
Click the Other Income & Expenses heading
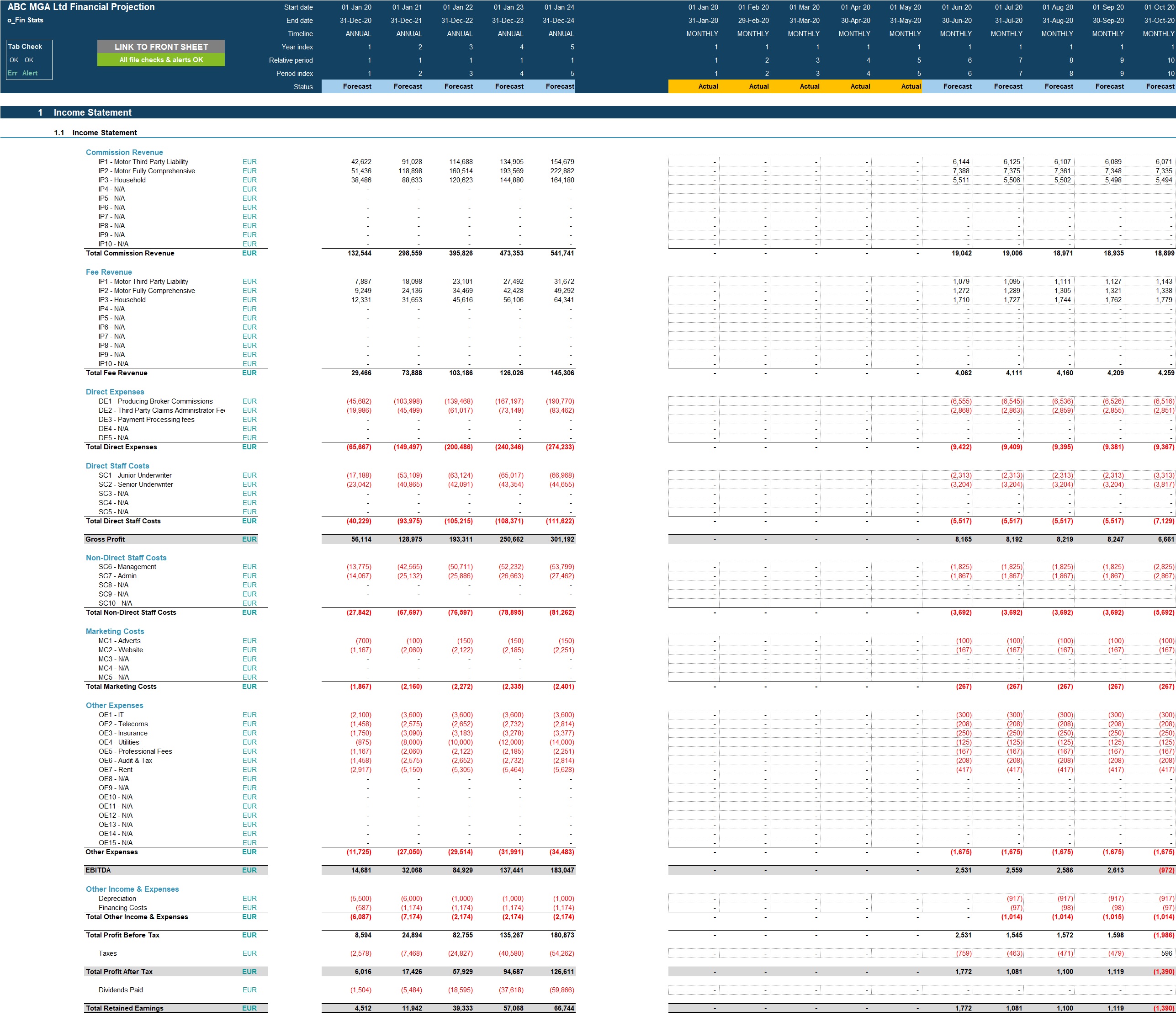point(132,889)
